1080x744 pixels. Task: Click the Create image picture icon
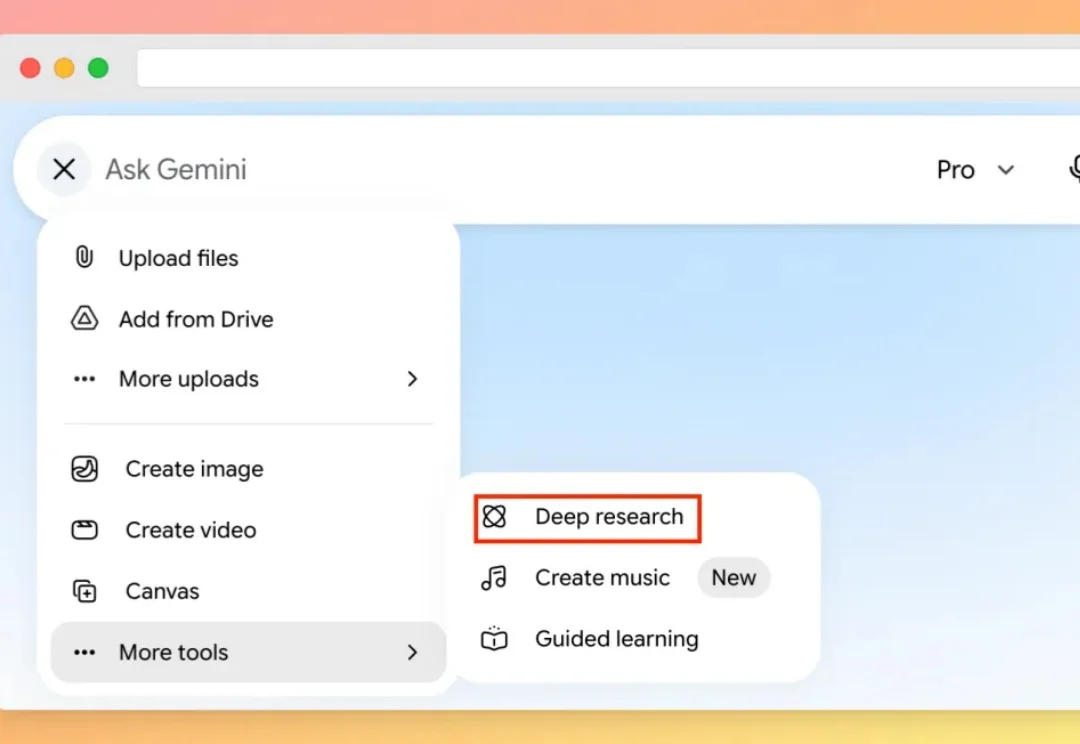85,468
